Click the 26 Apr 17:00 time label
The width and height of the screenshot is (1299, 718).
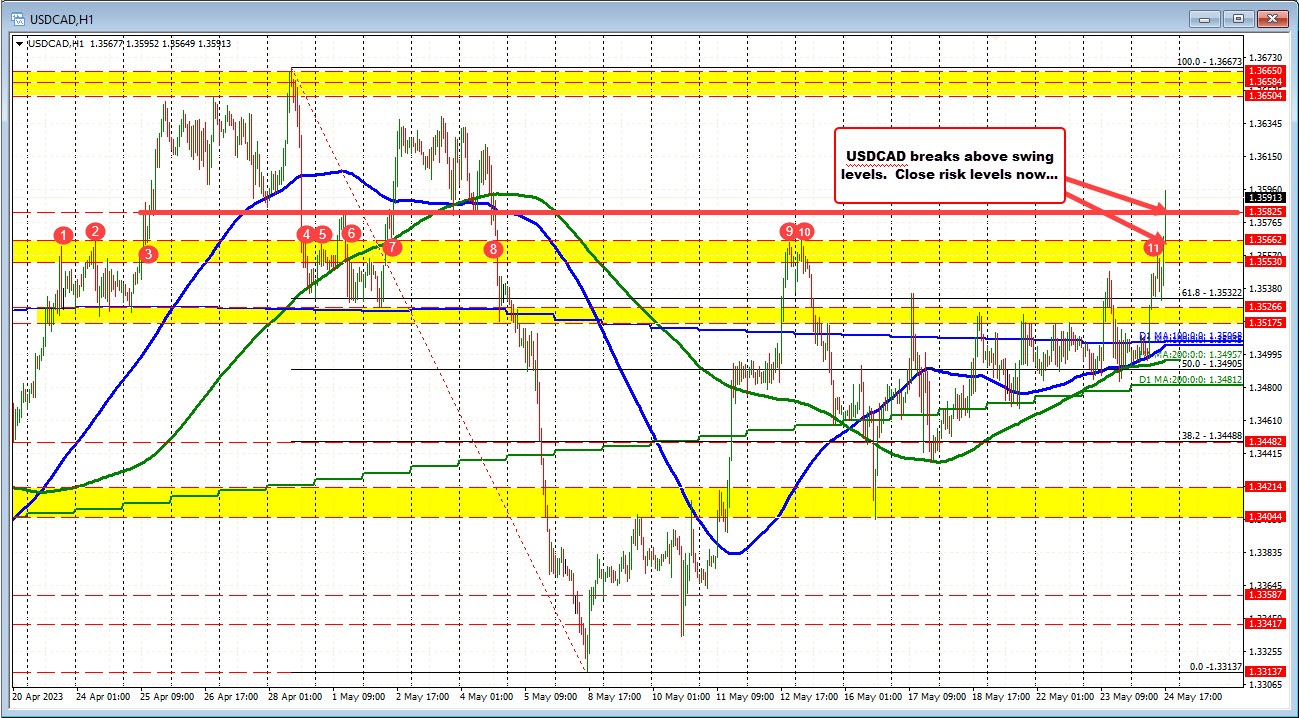click(231, 695)
